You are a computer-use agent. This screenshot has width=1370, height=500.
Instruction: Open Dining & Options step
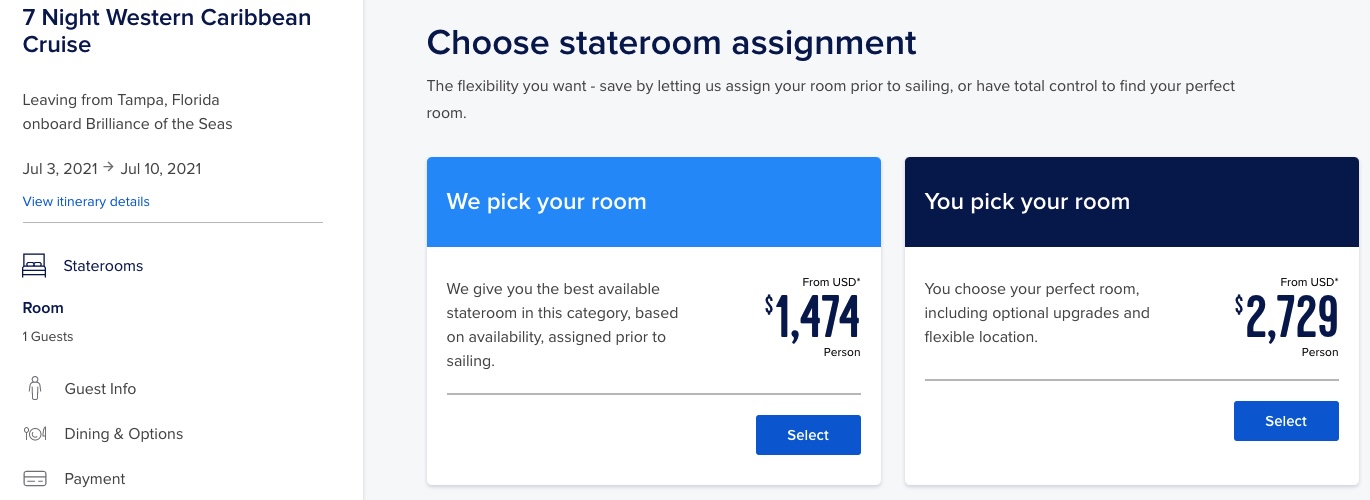point(124,434)
